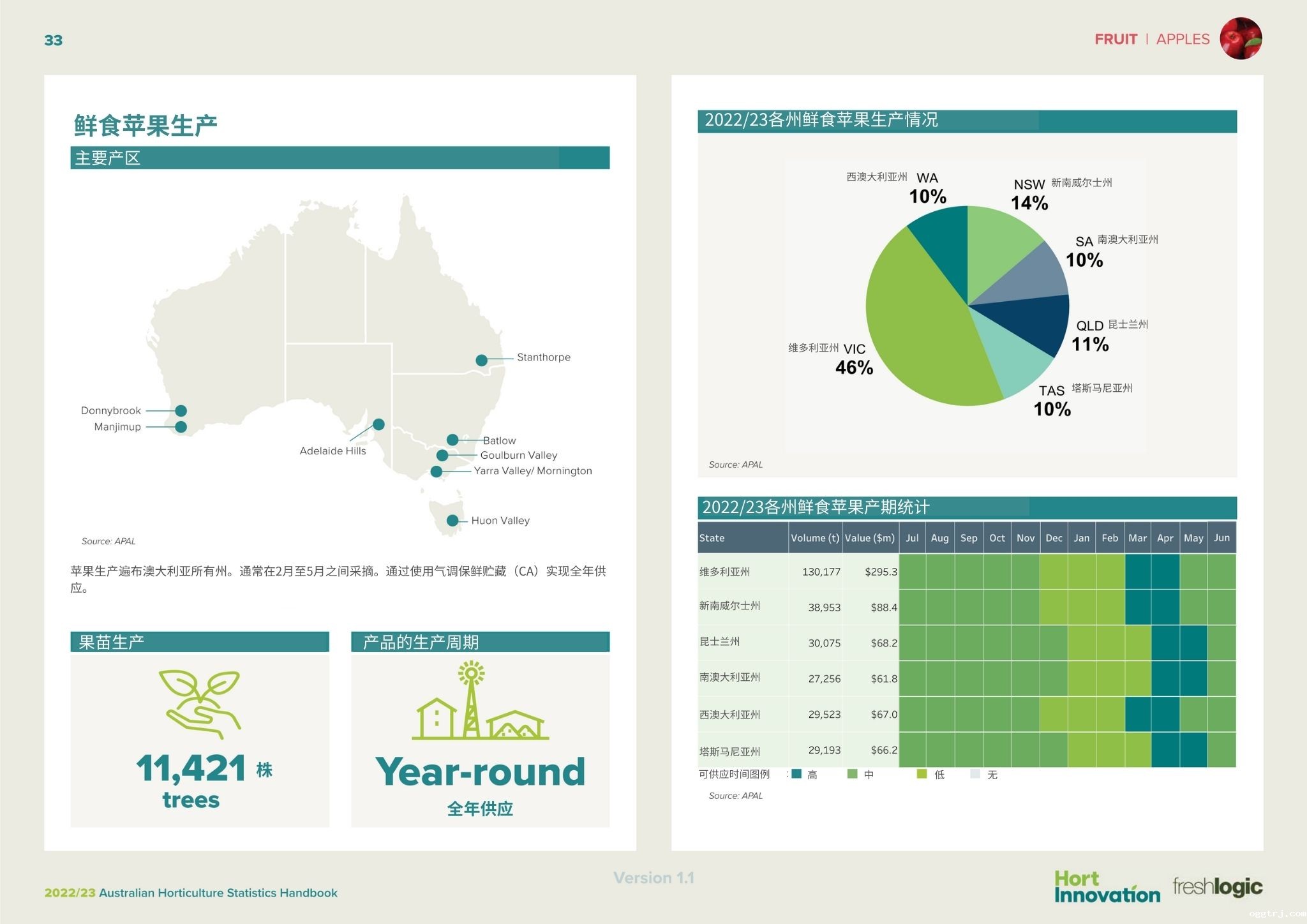Click the dark teal 高 legend swatch
The width and height of the screenshot is (1307, 924).
(x=796, y=774)
